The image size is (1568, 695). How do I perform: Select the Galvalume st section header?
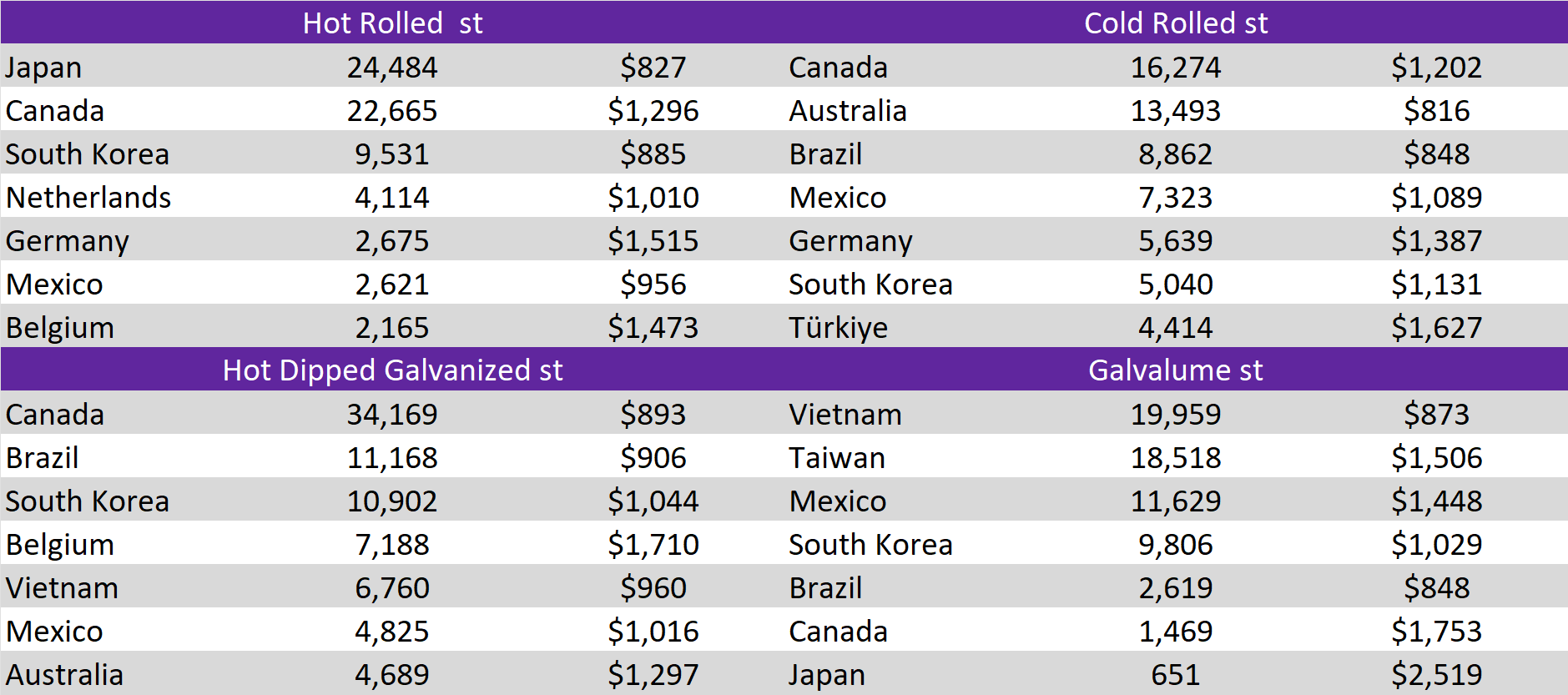(x=1175, y=370)
